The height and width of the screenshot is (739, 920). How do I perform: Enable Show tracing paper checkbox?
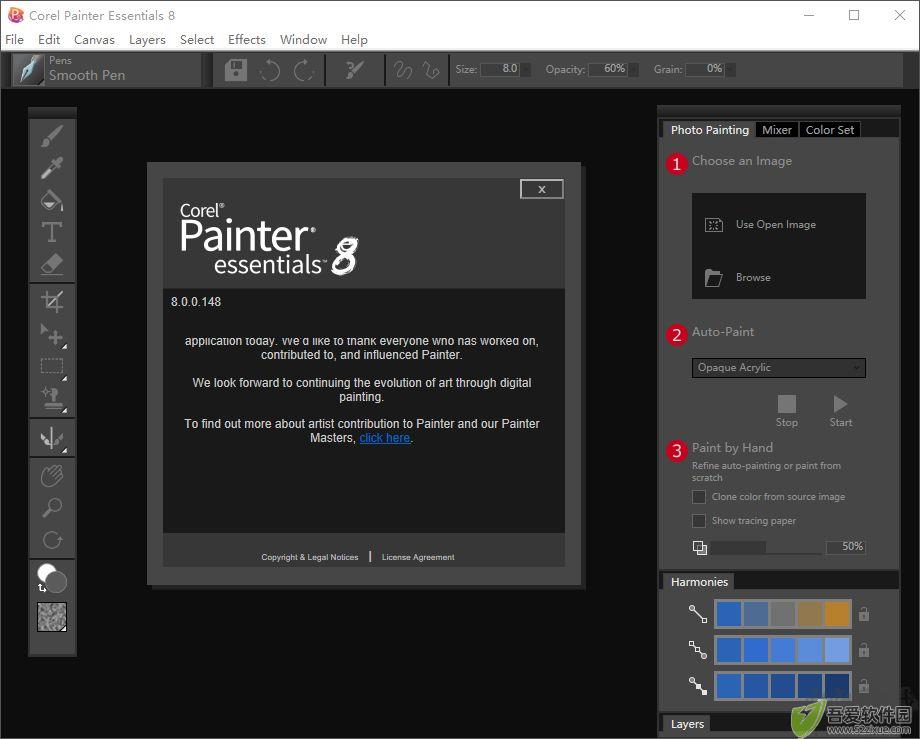[699, 521]
